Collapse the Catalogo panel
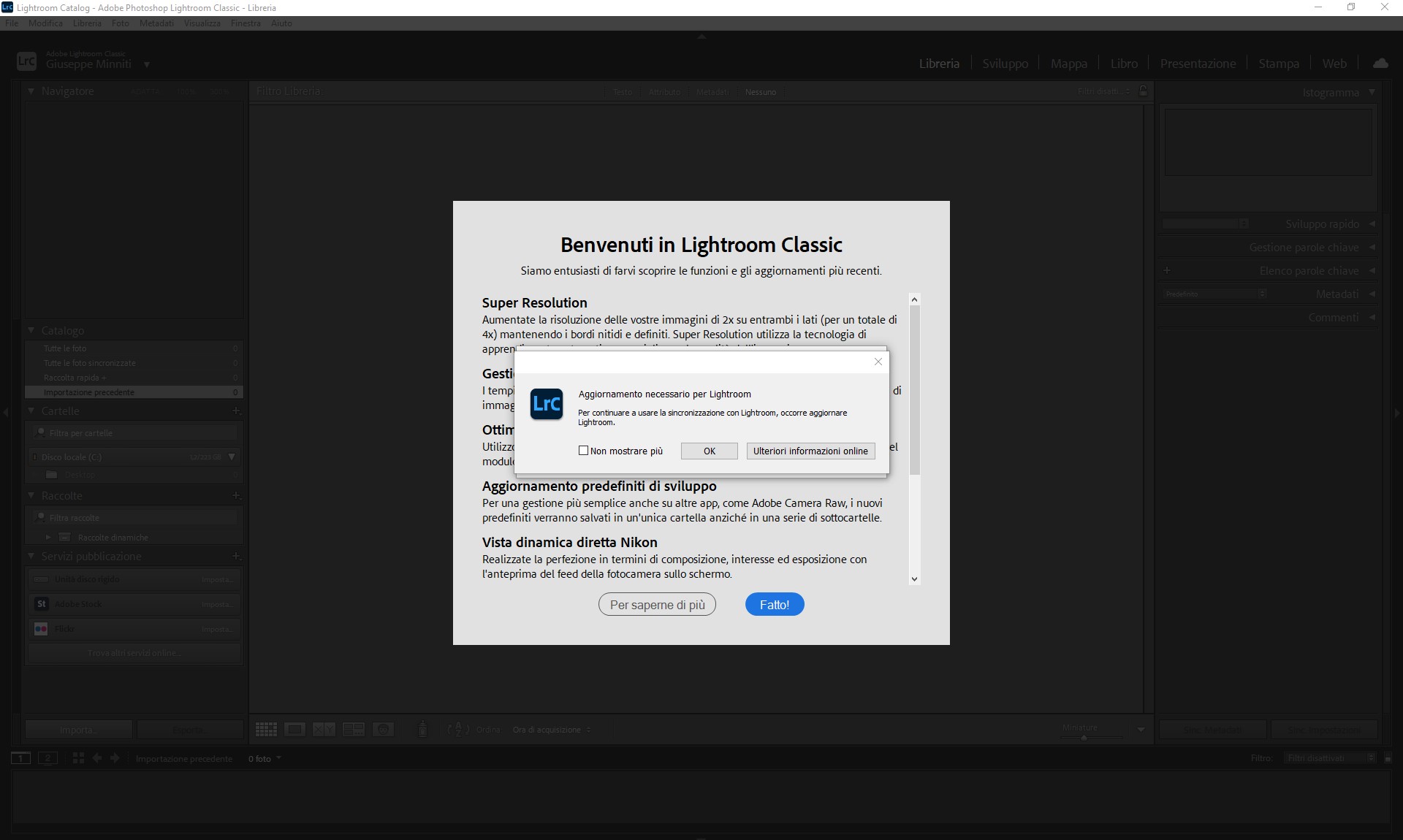Viewport: 1403px width, 840px height. (31, 330)
